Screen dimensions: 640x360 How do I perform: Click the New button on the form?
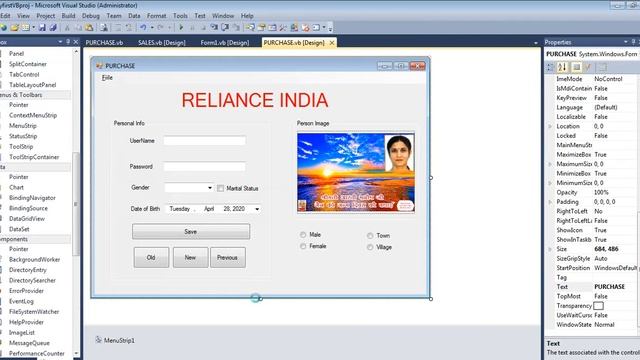point(190,258)
